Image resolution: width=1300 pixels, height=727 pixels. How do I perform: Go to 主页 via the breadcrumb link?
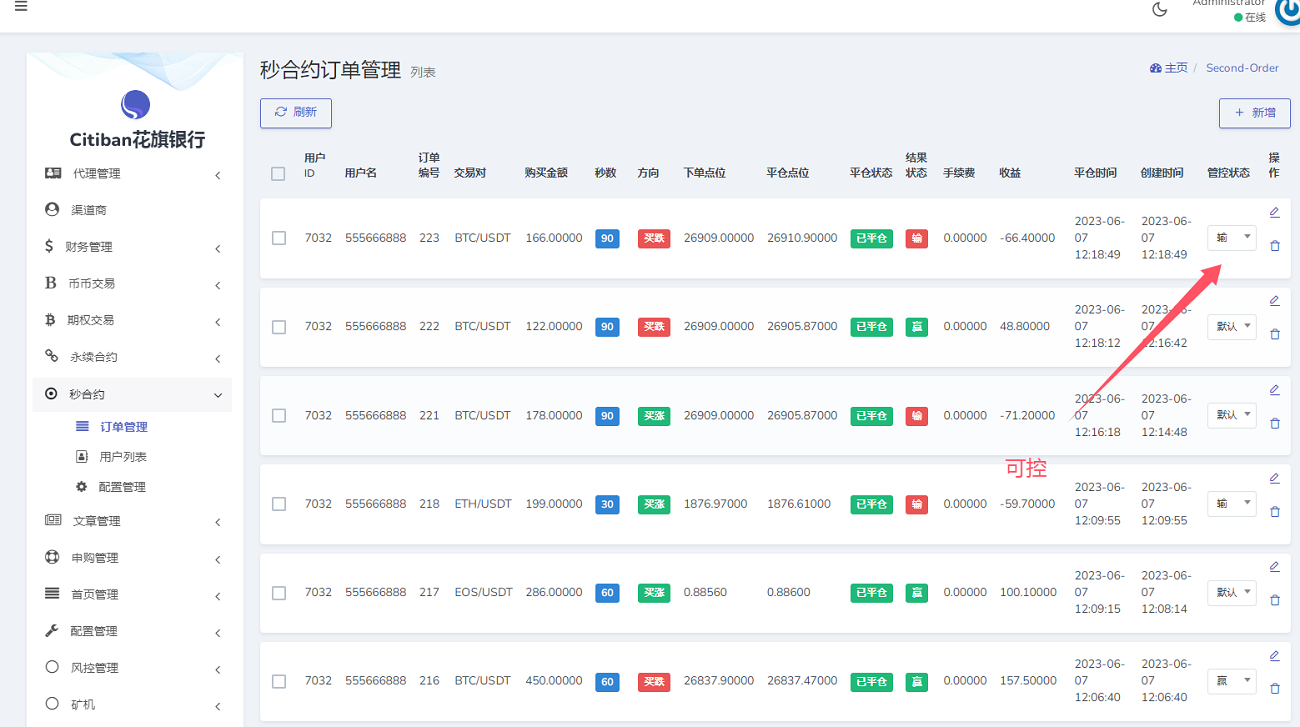(1169, 68)
